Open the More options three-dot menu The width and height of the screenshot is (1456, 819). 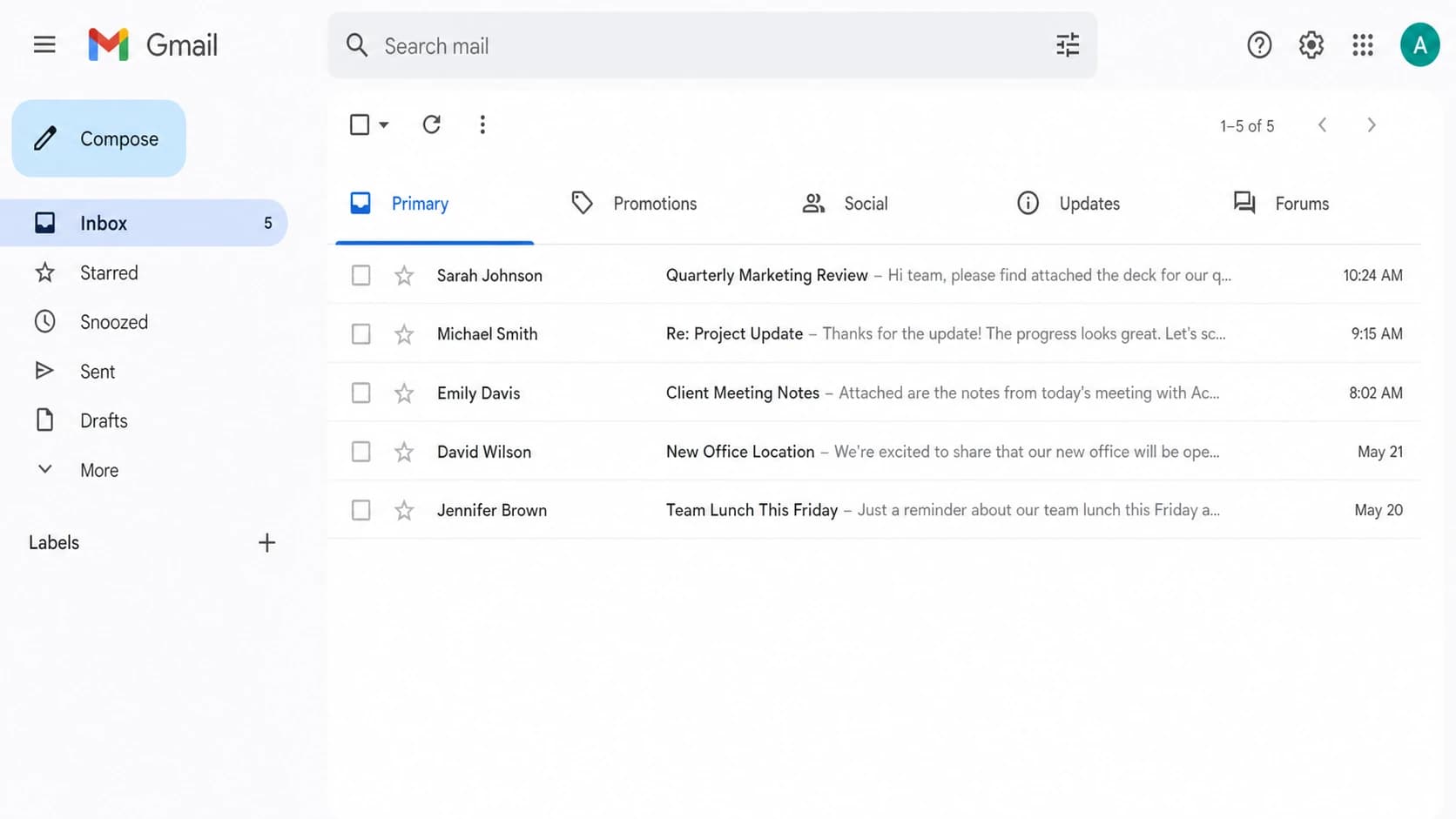pos(482,124)
